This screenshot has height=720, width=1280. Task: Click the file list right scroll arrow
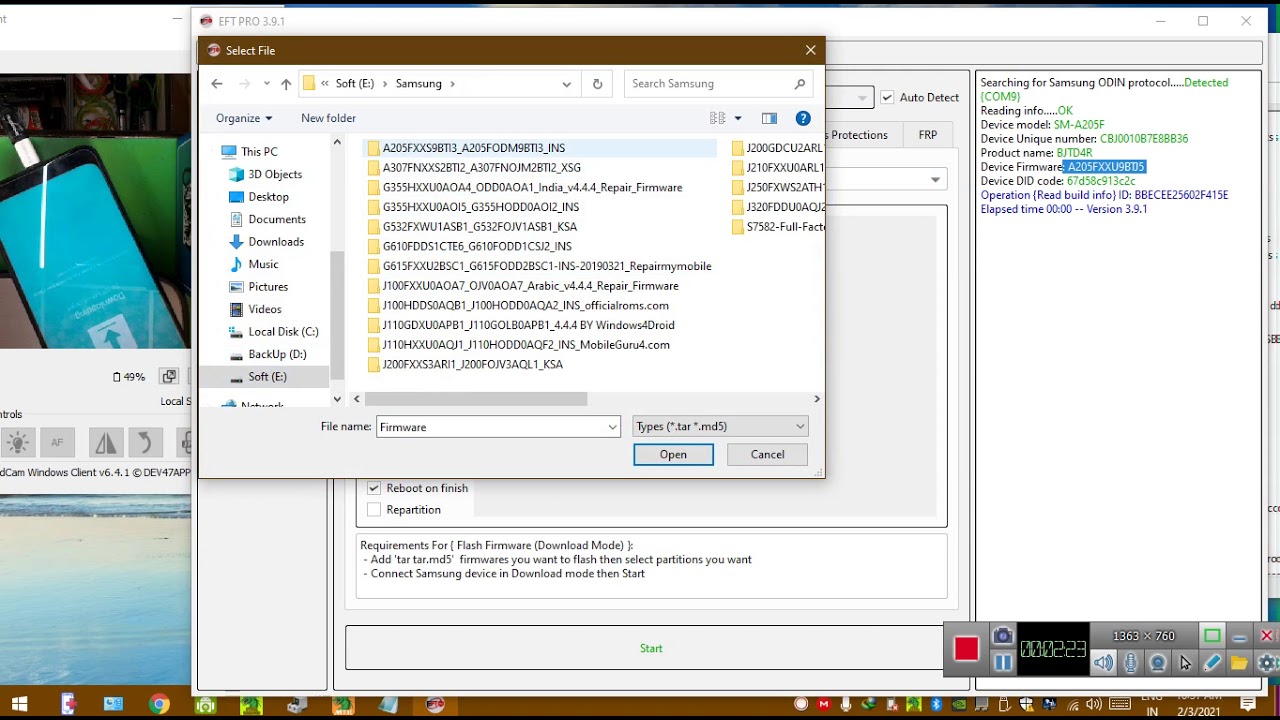816,399
